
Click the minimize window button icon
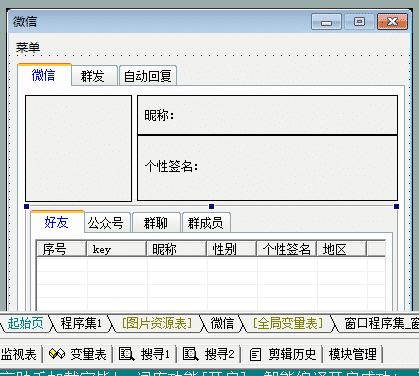(326, 22)
